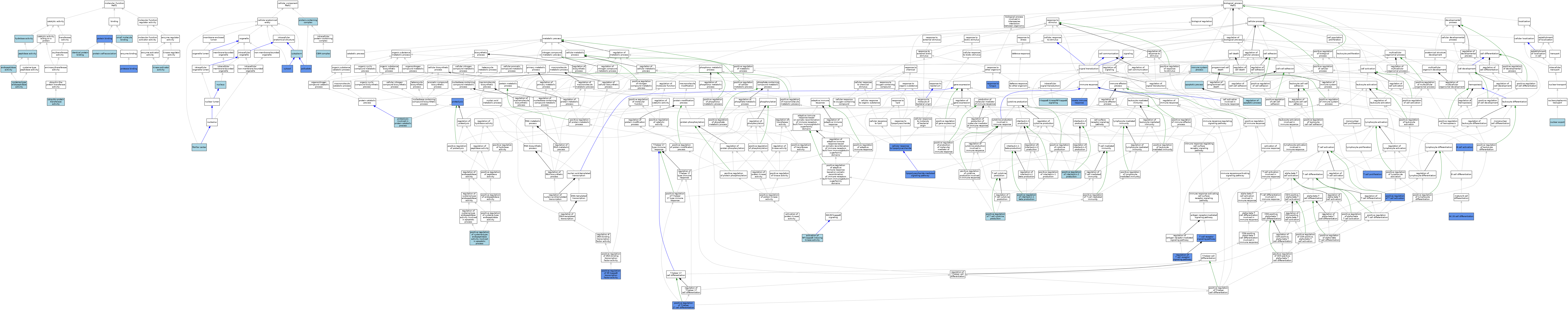This screenshot has width=1568, height=310.
Task: Select the "cell communication" node
Action: (x=1108, y=53)
